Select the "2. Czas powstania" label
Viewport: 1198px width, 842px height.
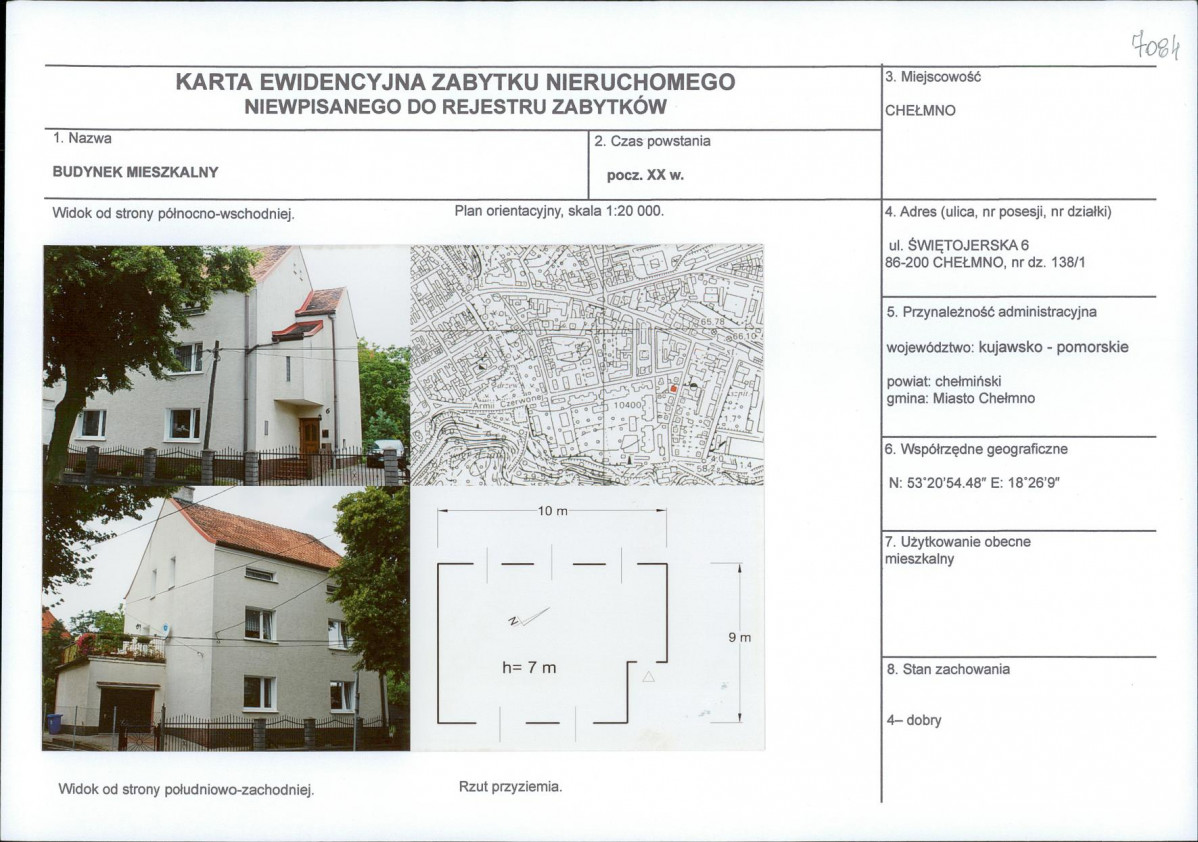click(x=652, y=141)
